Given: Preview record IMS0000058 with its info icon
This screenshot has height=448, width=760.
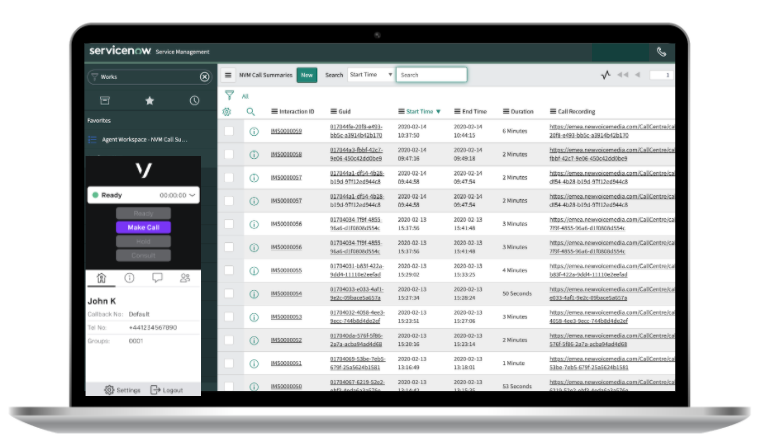Looking at the screenshot, I should tap(254, 155).
